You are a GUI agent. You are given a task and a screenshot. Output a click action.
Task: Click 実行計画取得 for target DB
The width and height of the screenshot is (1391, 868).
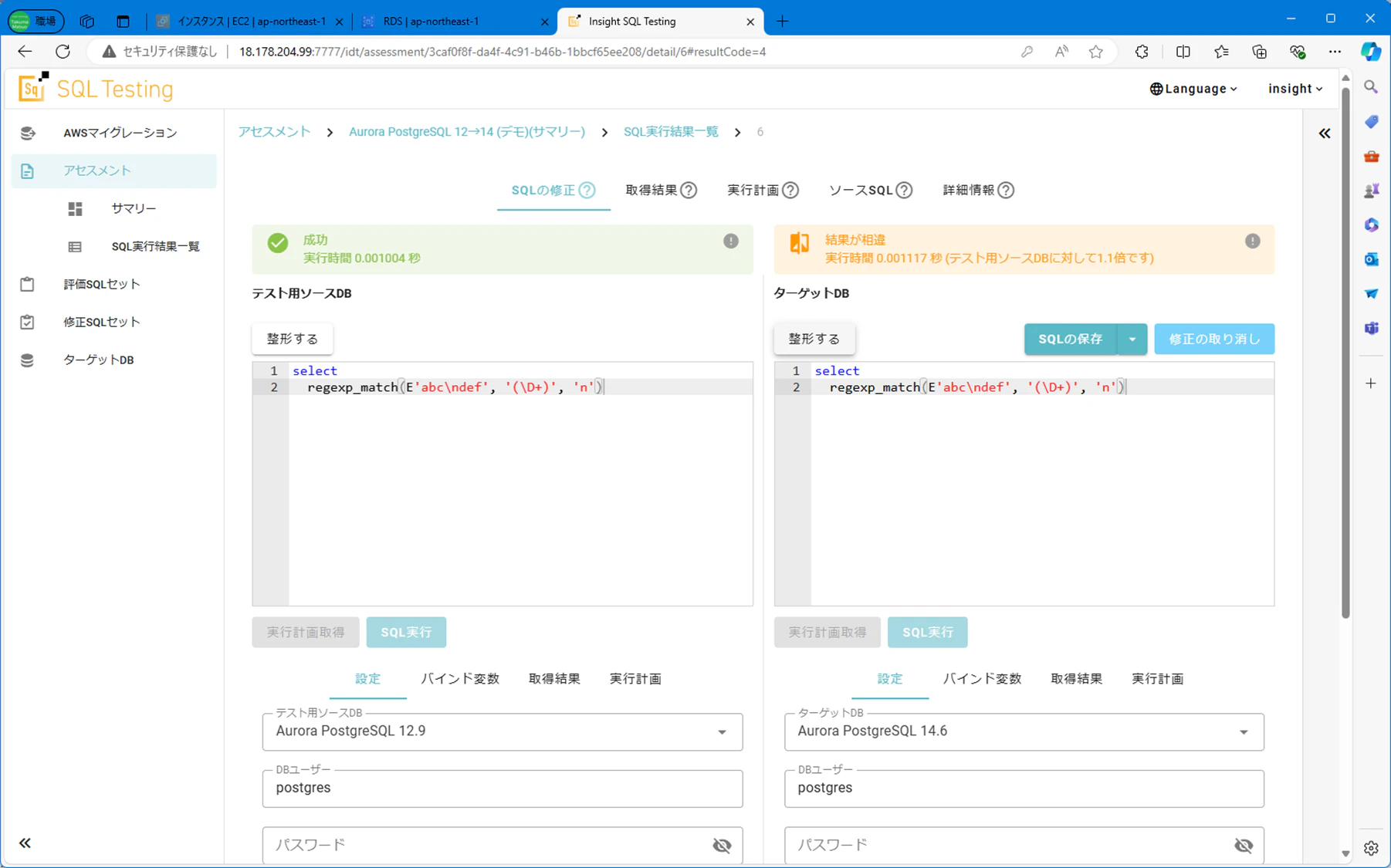[827, 632]
